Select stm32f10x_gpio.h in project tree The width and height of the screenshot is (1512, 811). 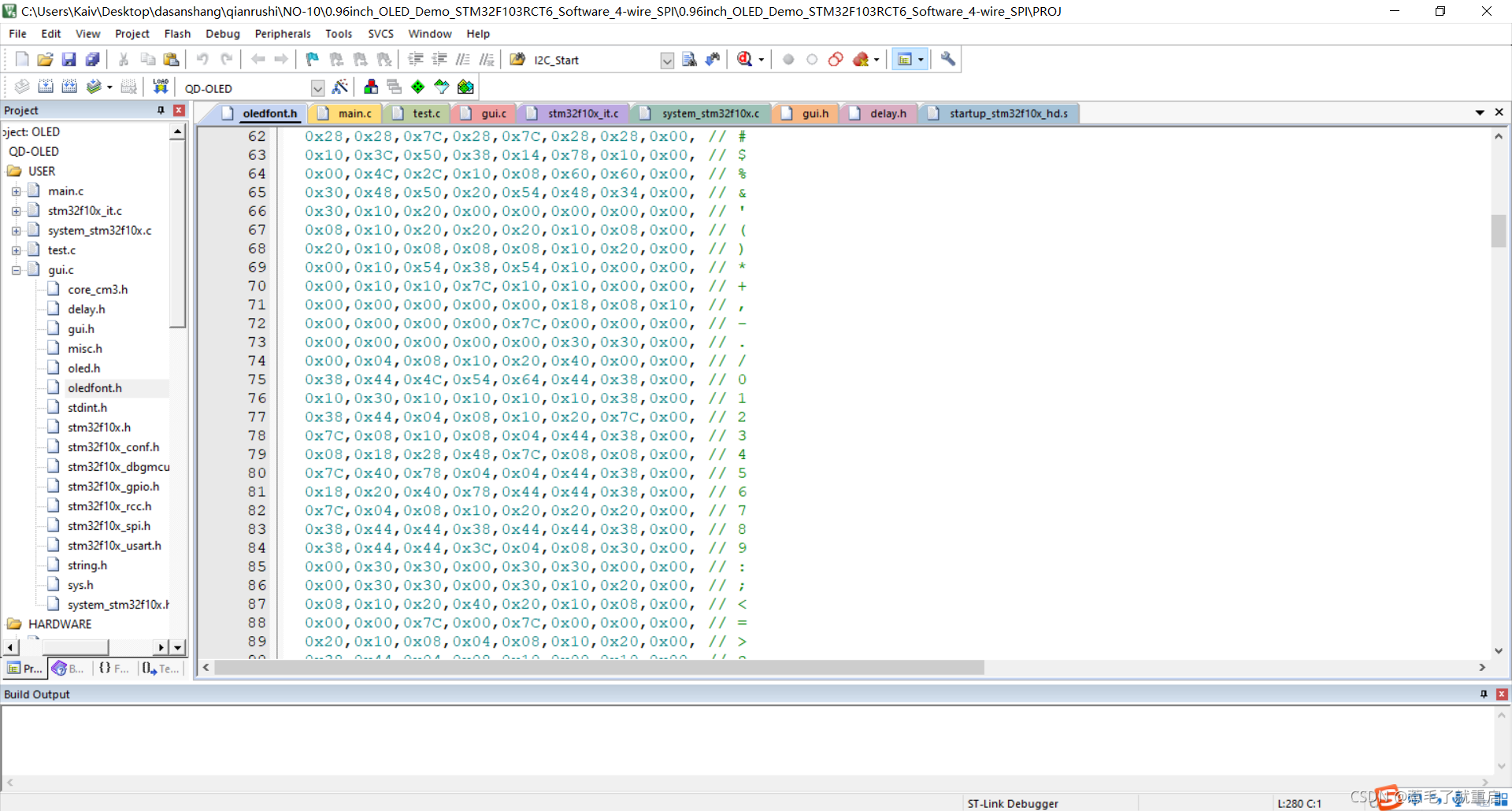(x=113, y=487)
